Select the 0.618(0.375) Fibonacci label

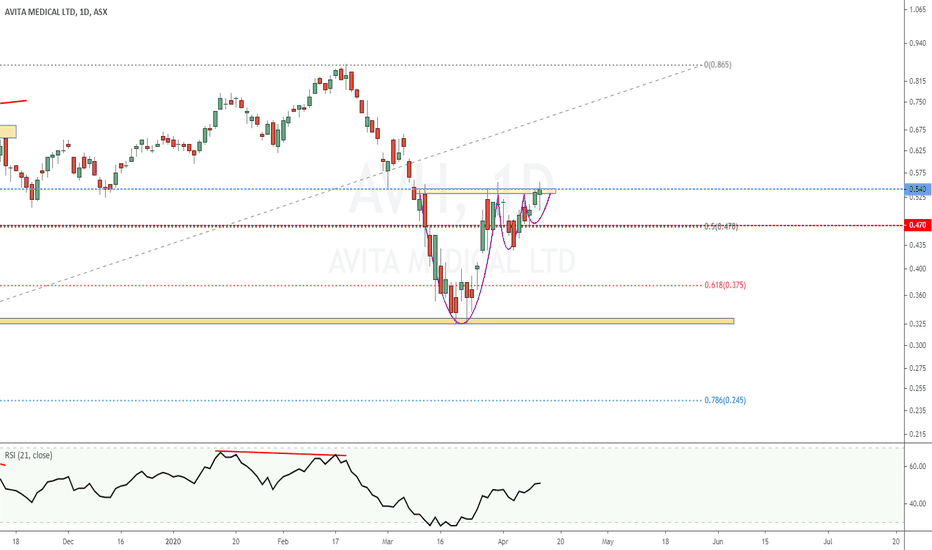[x=725, y=285]
